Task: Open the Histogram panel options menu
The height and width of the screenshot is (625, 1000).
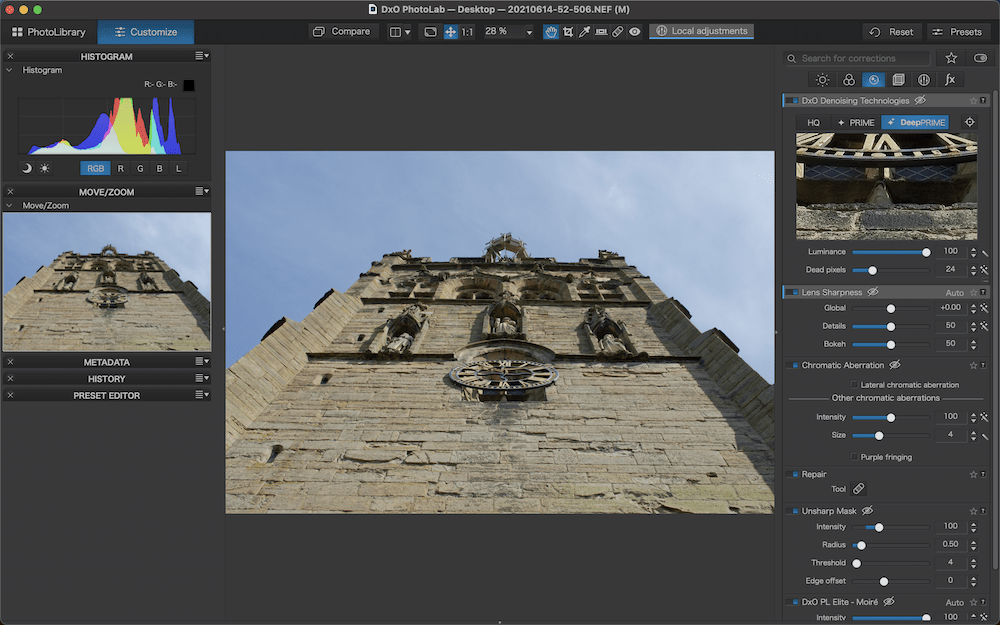Action: [x=201, y=56]
